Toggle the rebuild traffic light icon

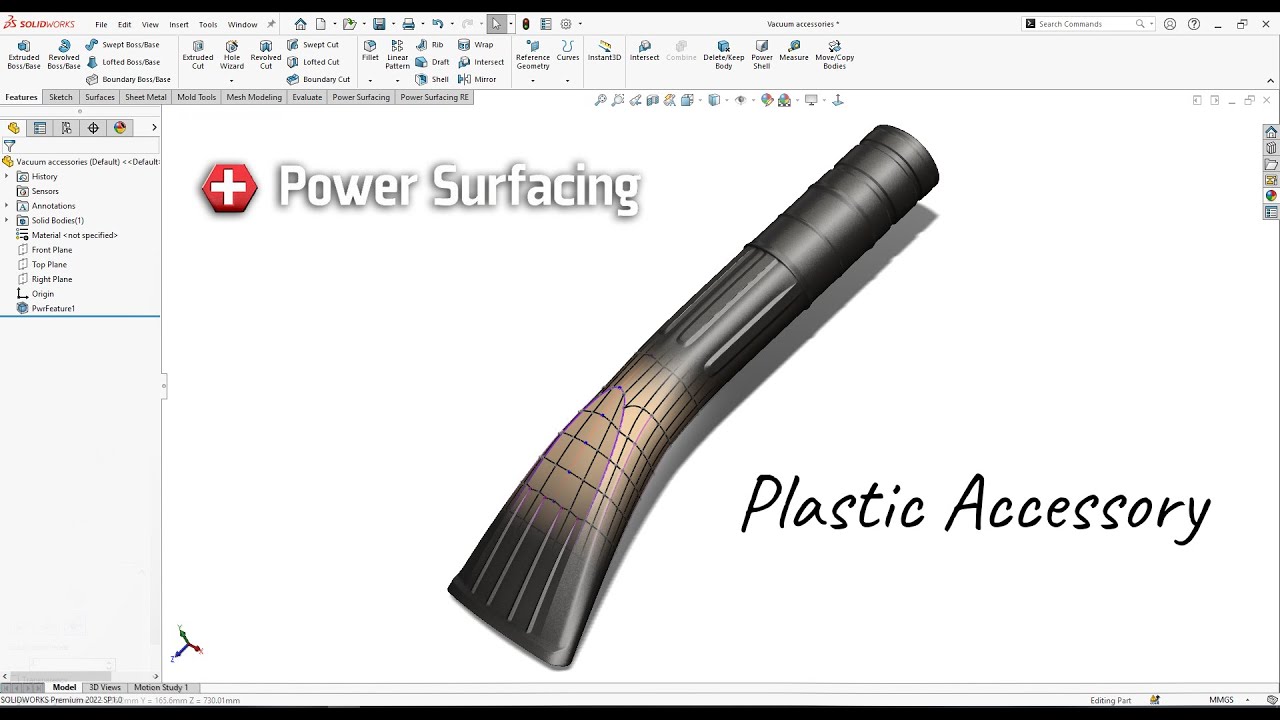(x=526, y=24)
